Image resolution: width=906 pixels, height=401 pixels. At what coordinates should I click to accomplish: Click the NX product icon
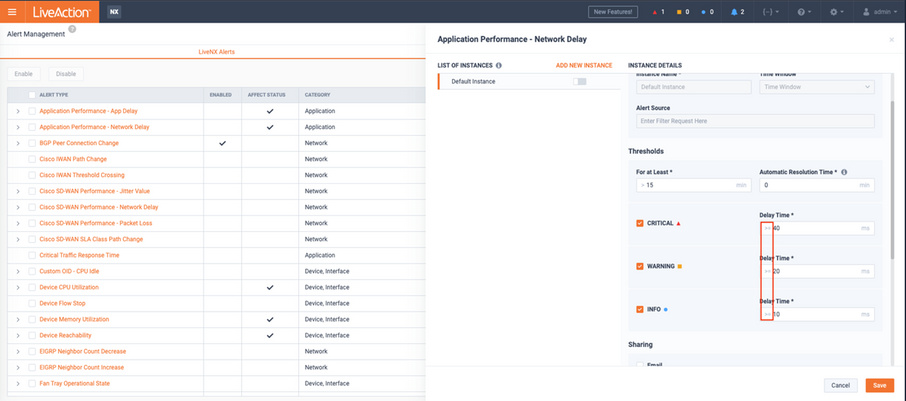click(x=114, y=12)
